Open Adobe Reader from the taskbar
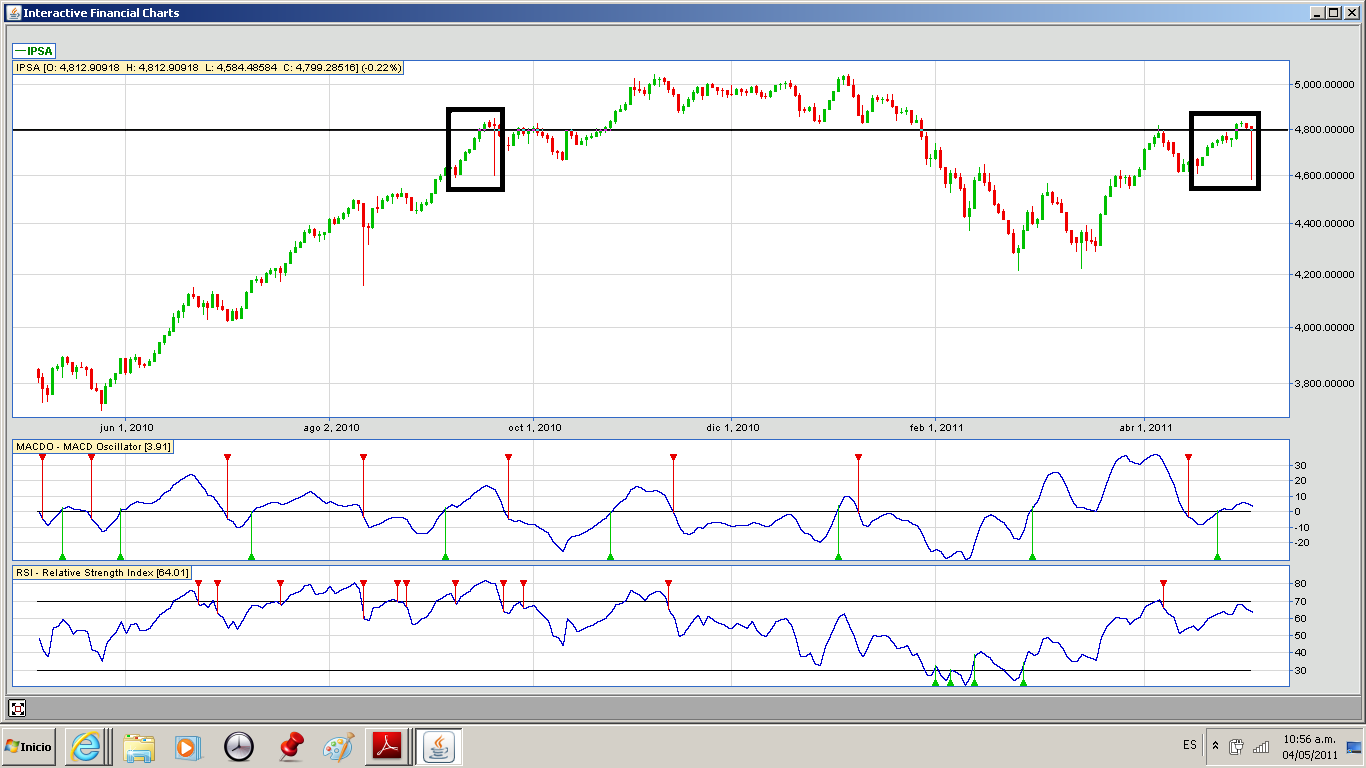 pyautogui.click(x=387, y=746)
